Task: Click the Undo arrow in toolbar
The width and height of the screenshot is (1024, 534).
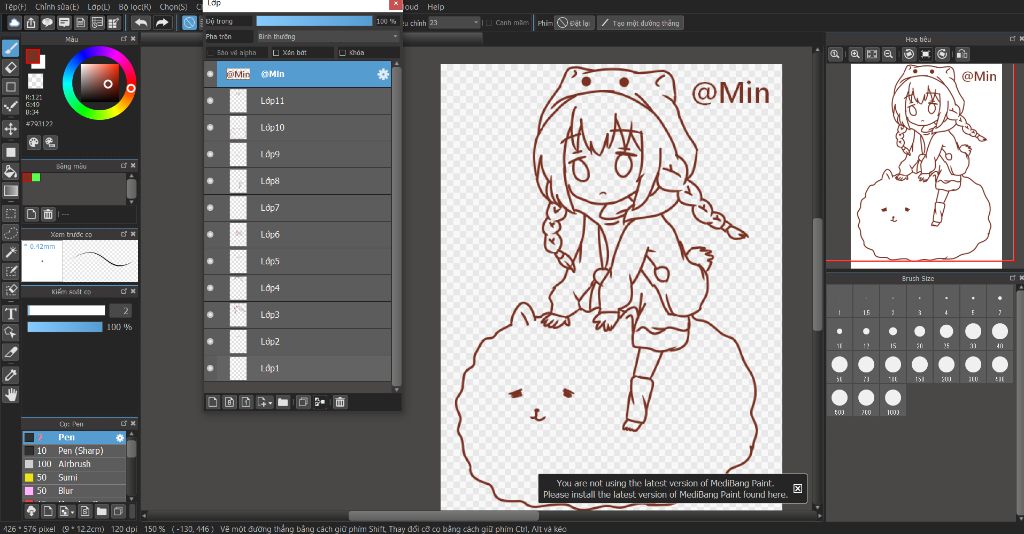Action: click(x=141, y=23)
